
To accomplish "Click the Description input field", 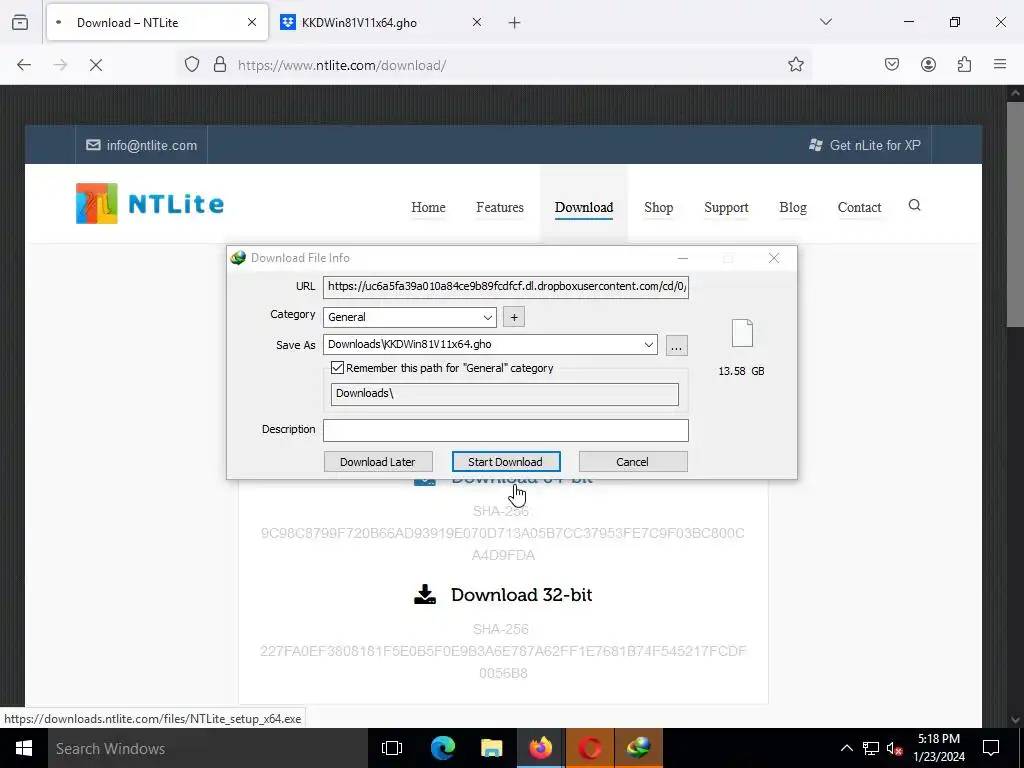I will tap(505, 430).
